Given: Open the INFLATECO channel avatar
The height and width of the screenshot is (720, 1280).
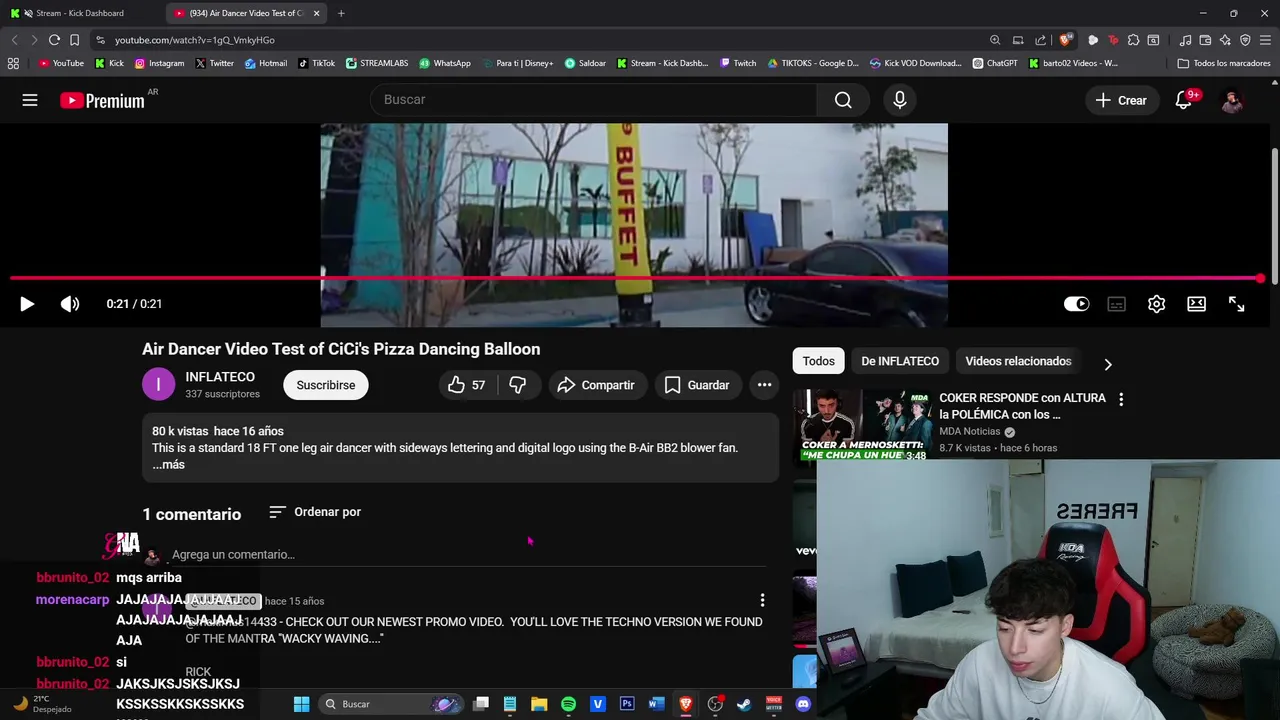Looking at the screenshot, I should tap(158, 385).
